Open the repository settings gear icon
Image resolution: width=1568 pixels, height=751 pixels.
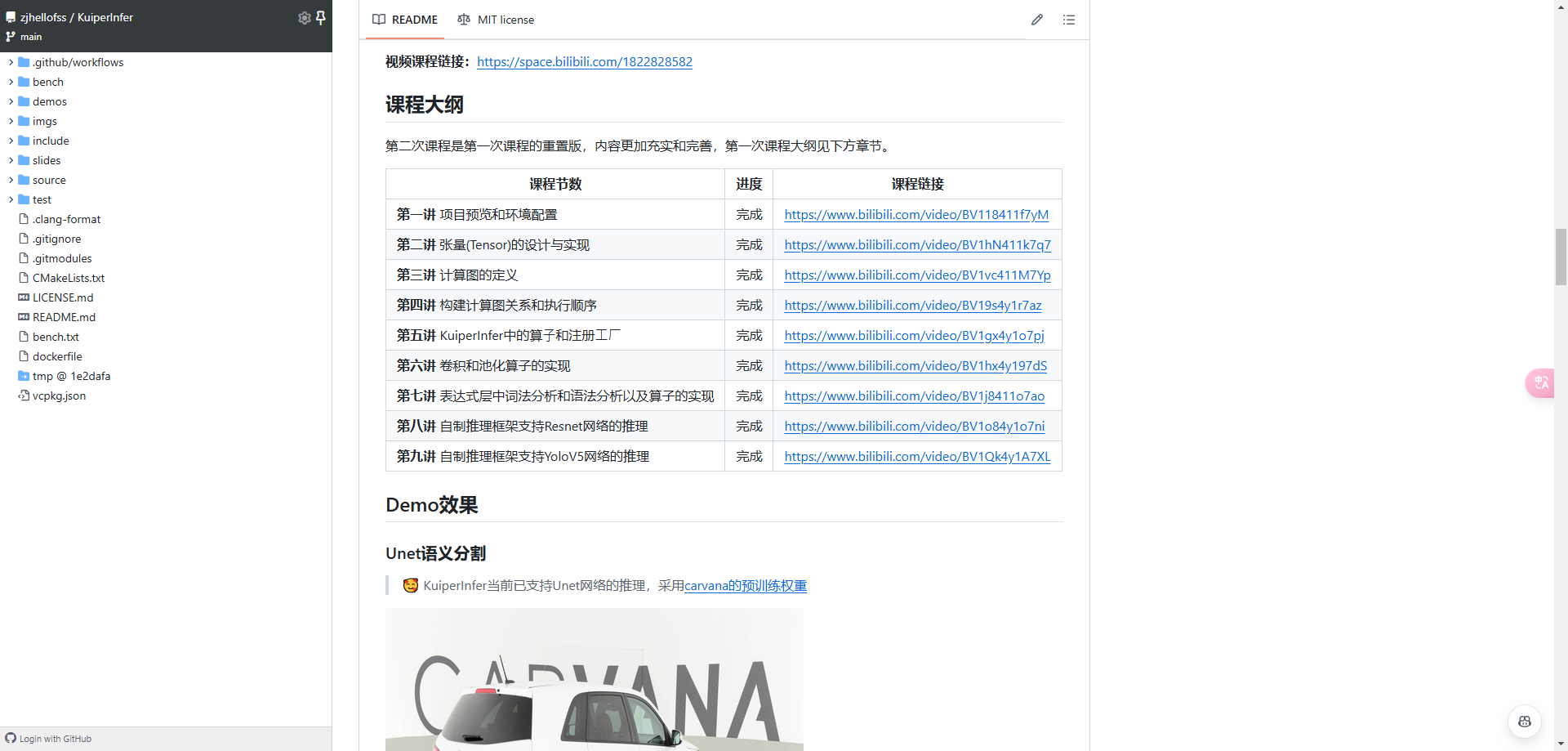(x=305, y=17)
